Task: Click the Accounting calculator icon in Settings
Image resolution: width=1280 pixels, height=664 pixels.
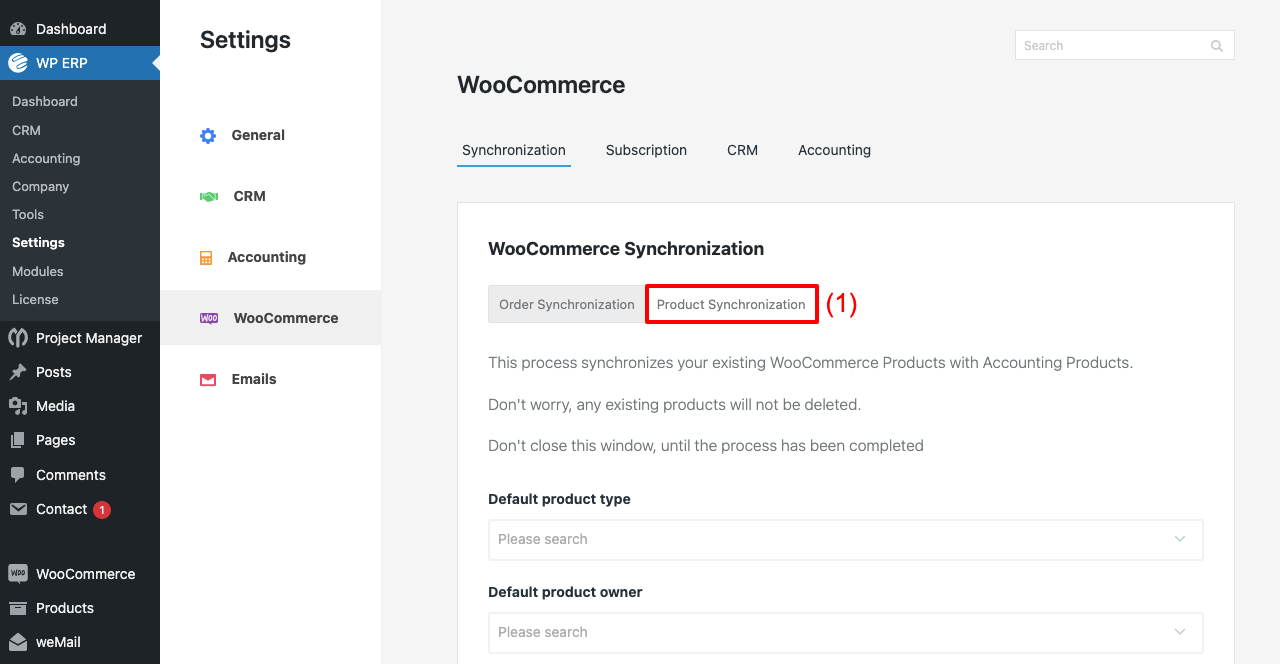Action: pos(207,257)
